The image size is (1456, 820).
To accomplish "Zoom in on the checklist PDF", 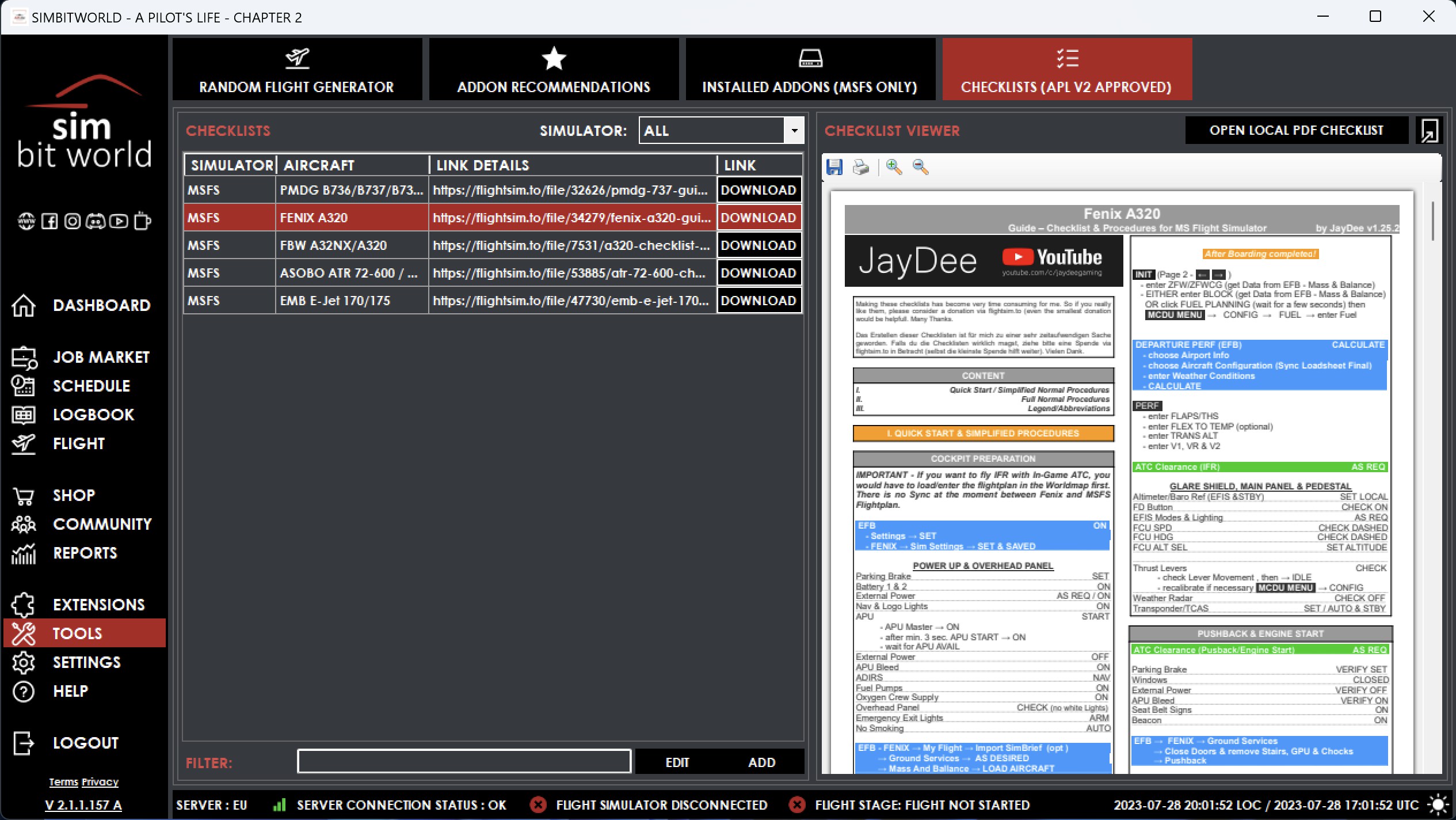I will coord(894,167).
